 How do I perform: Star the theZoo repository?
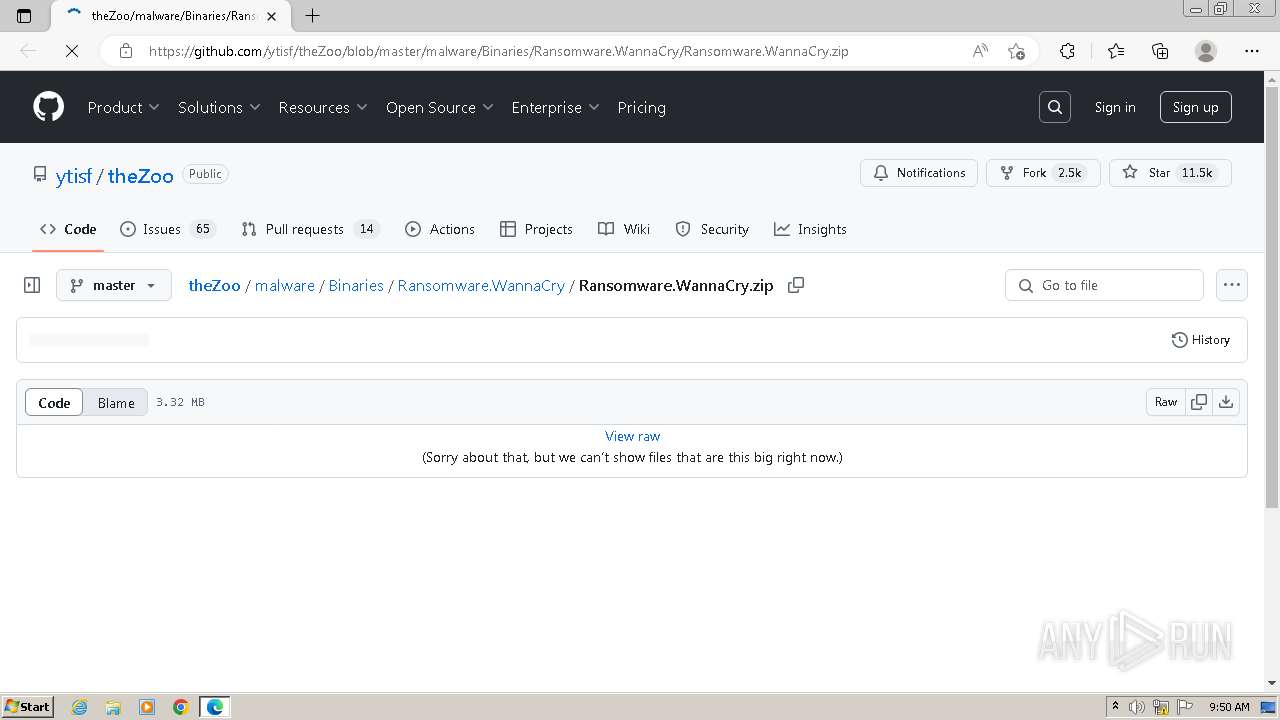point(1170,173)
